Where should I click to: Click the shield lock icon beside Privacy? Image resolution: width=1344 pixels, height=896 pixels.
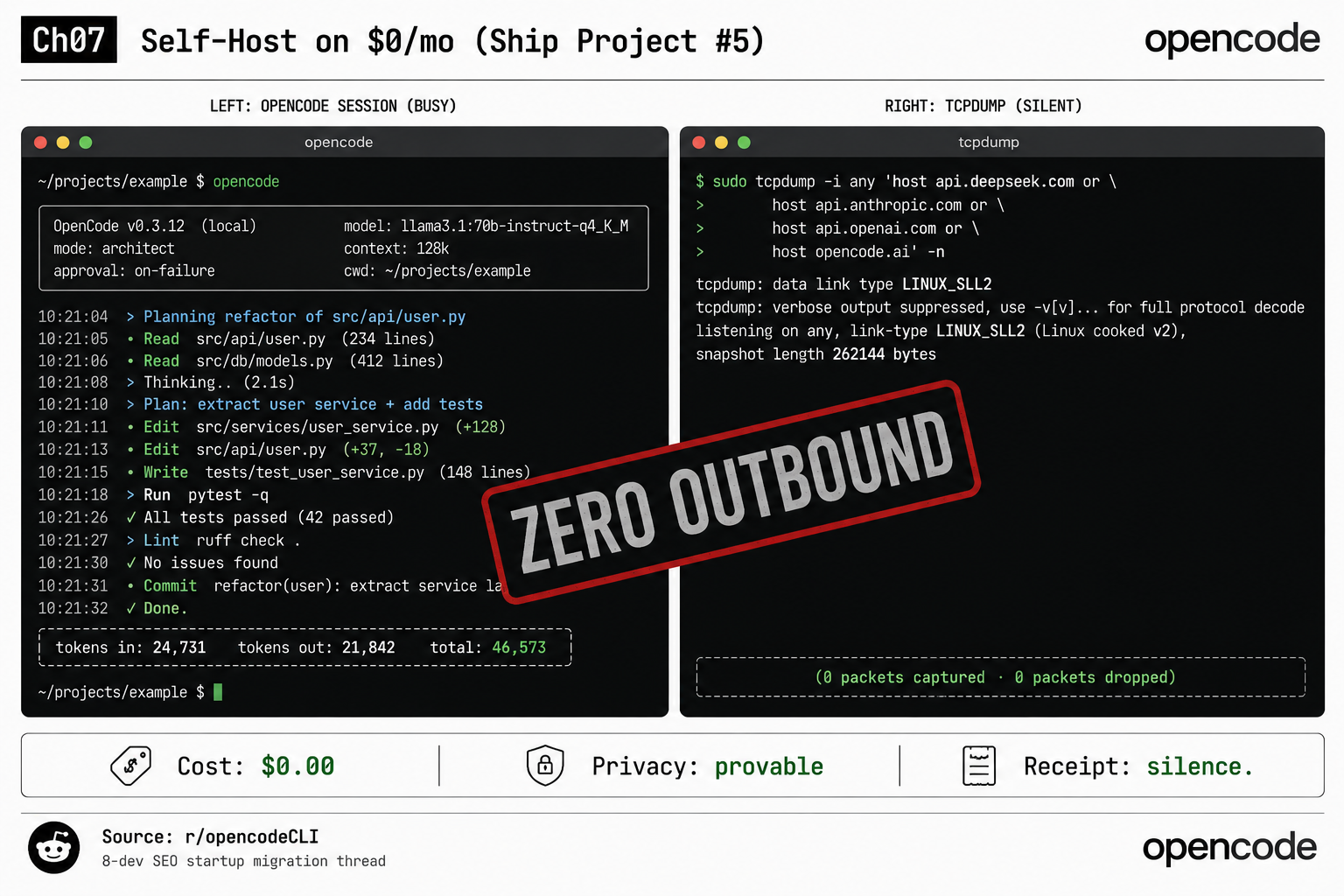point(545,766)
